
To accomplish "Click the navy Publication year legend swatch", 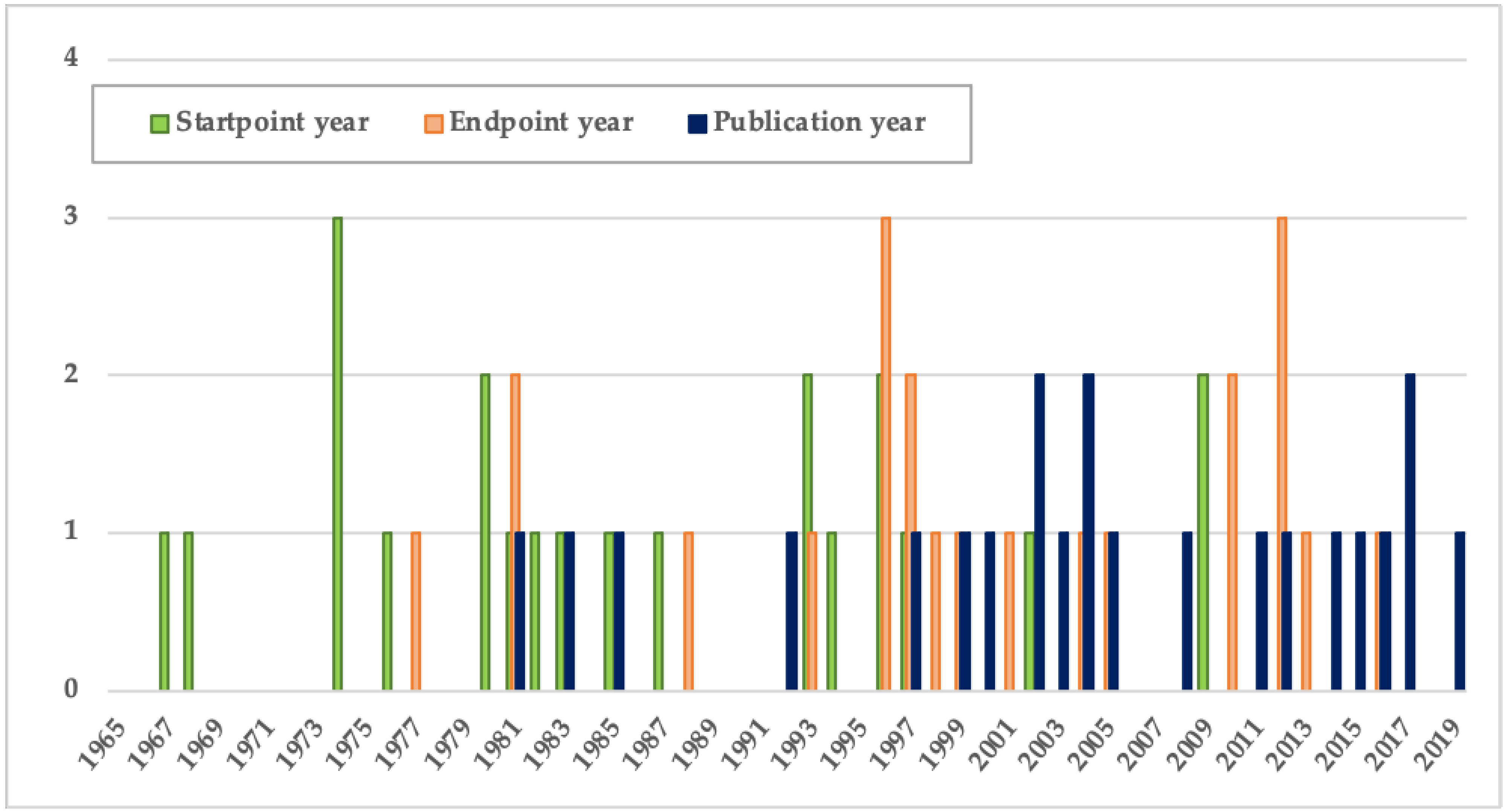I will click(698, 123).
